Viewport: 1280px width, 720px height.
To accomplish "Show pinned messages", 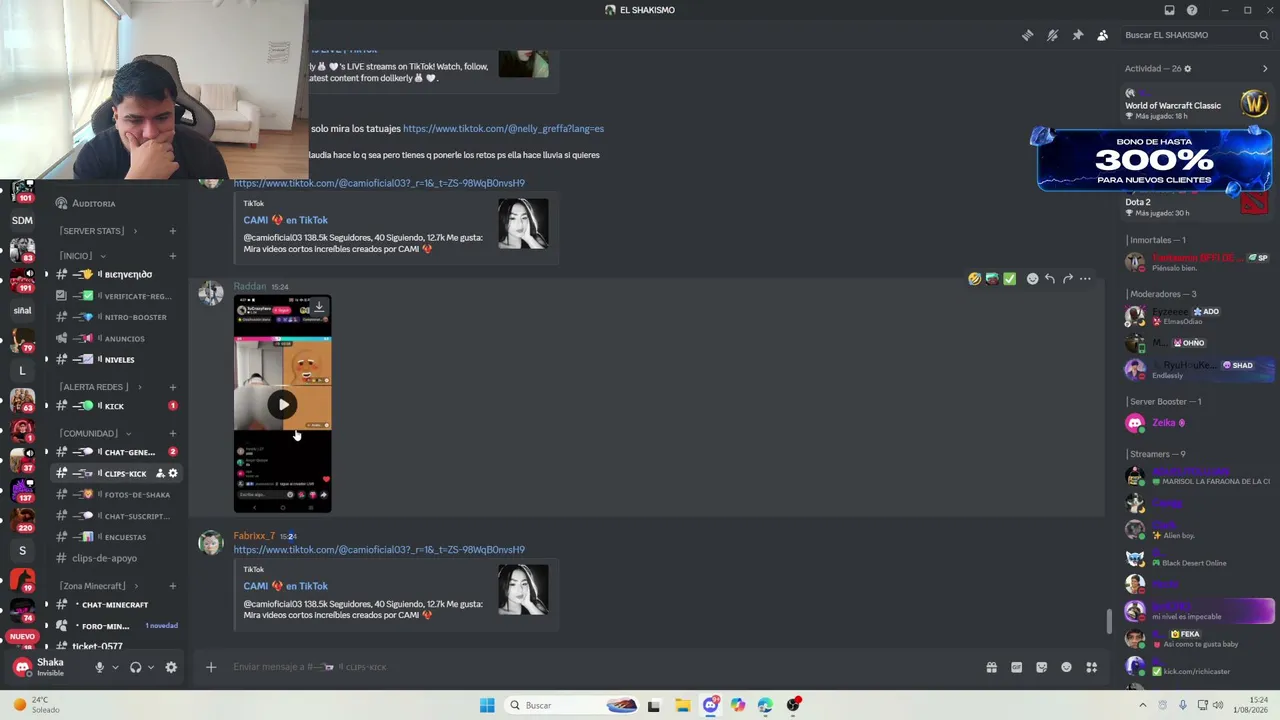I will pyautogui.click(x=1077, y=35).
